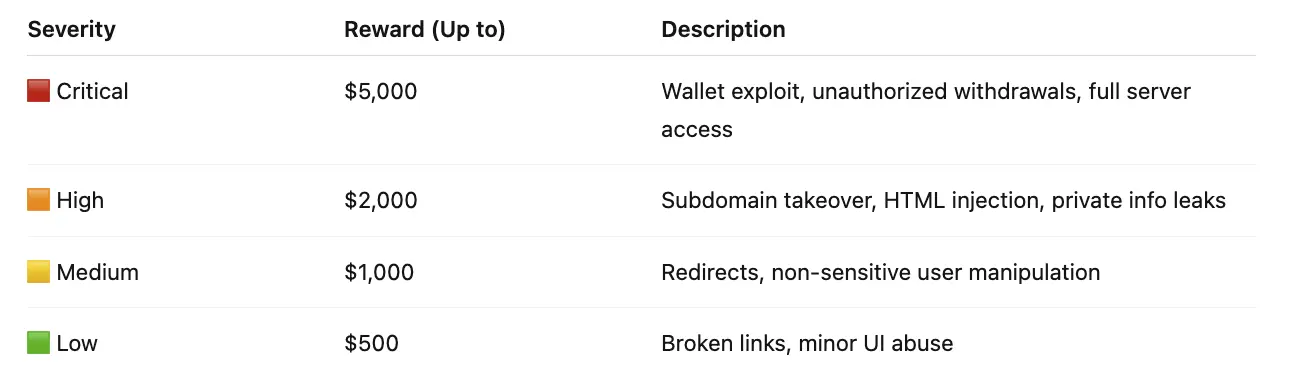Click the 'access' word under Critical description
This screenshot has height=390, width=1294.
[697, 129]
